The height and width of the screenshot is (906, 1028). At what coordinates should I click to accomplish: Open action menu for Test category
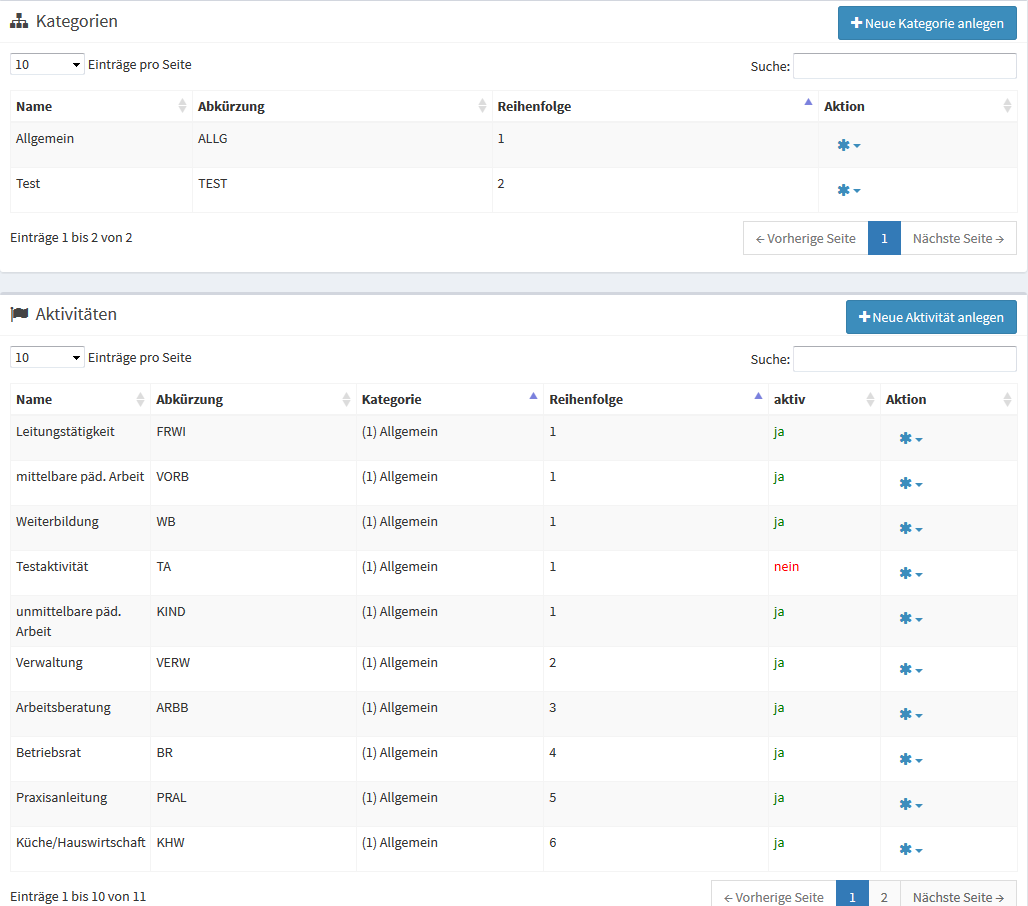(x=848, y=190)
